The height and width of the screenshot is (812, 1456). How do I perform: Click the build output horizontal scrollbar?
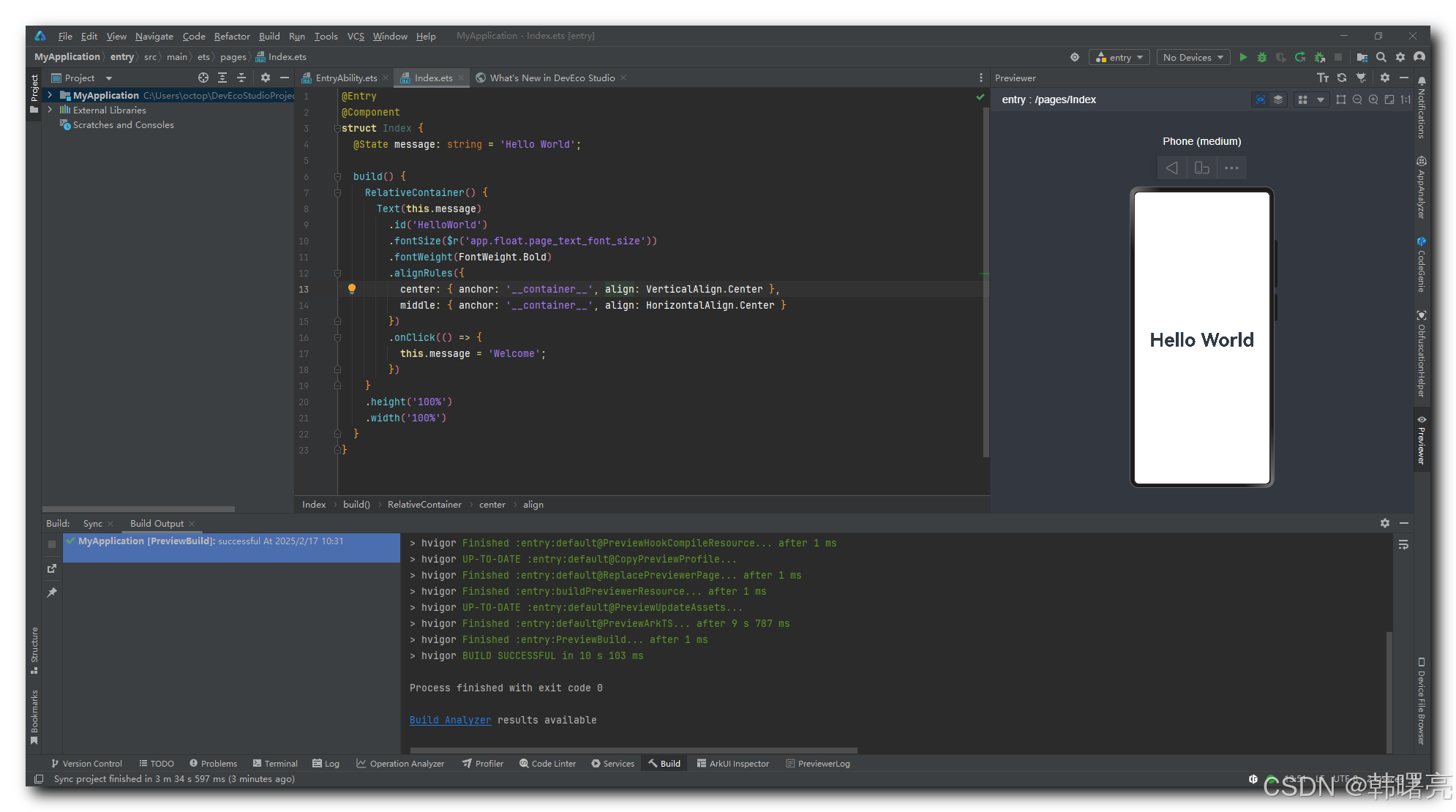point(633,750)
